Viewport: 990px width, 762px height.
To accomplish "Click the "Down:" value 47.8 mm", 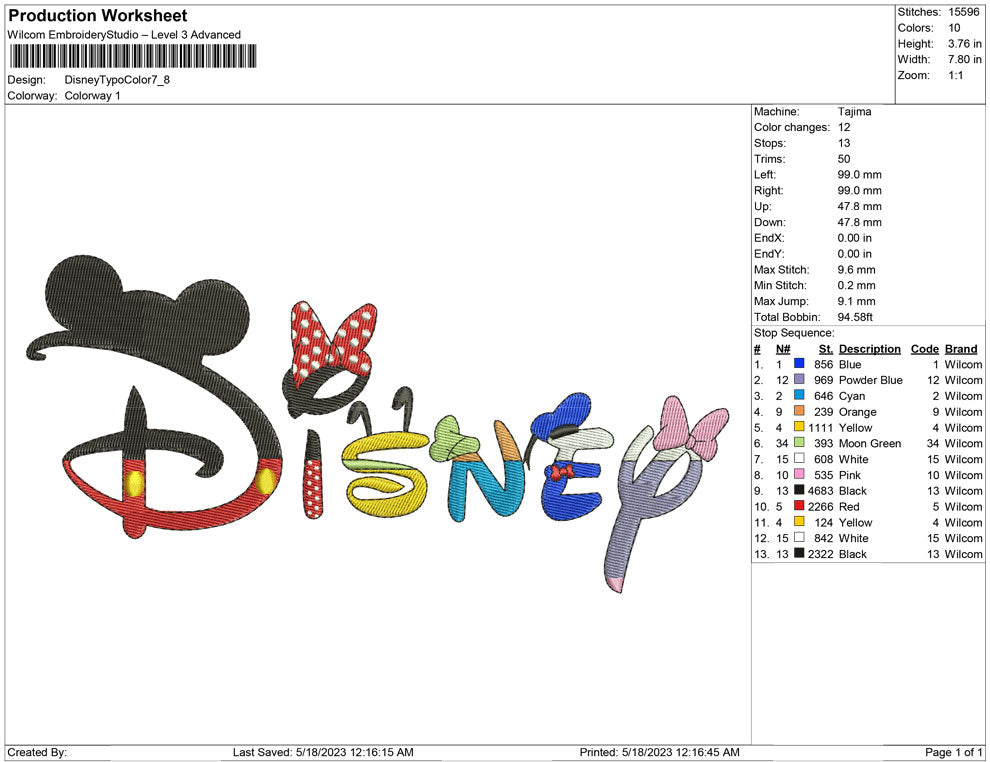I will tap(859, 222).
